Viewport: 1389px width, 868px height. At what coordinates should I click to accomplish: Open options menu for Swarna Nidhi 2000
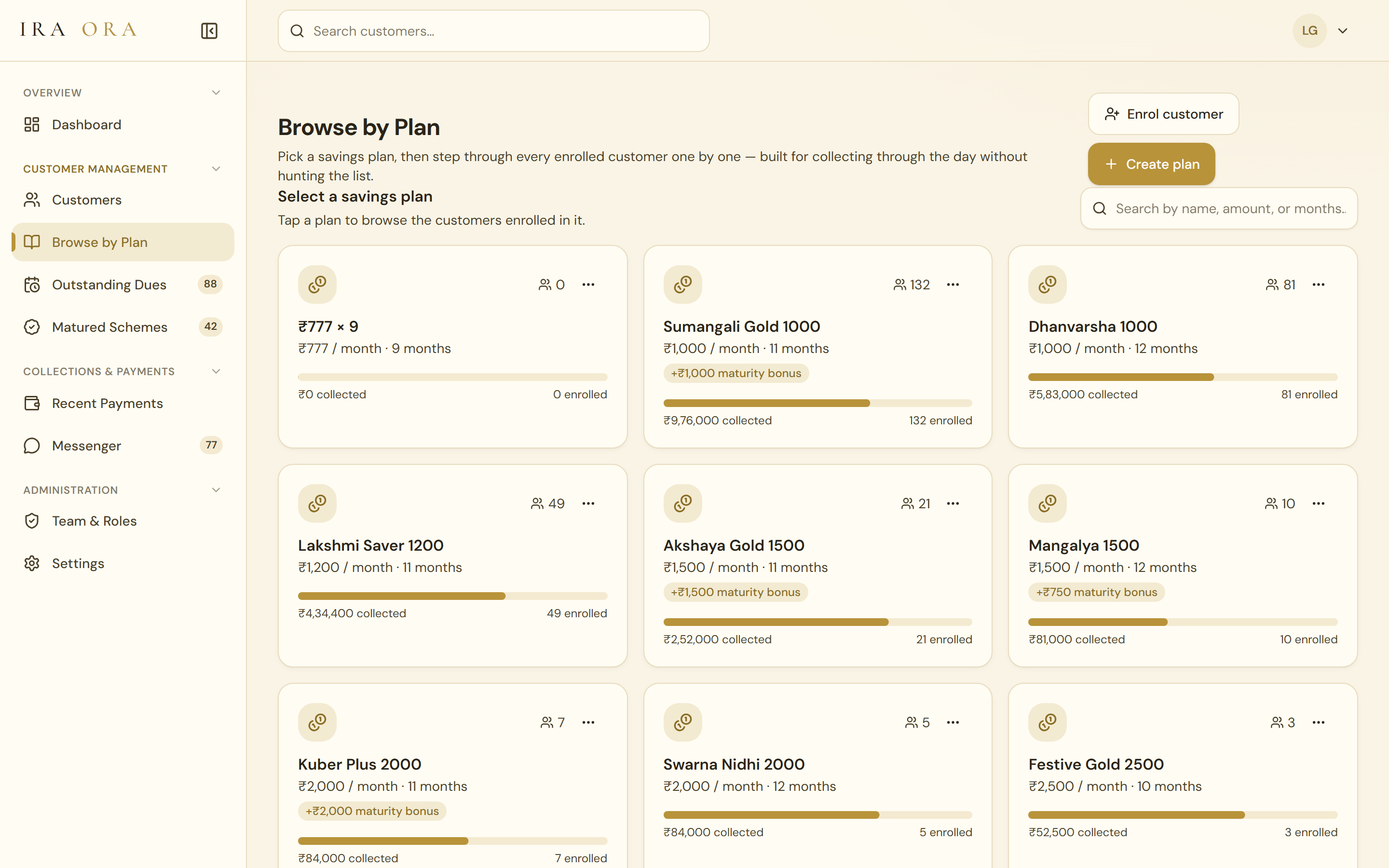953,722
